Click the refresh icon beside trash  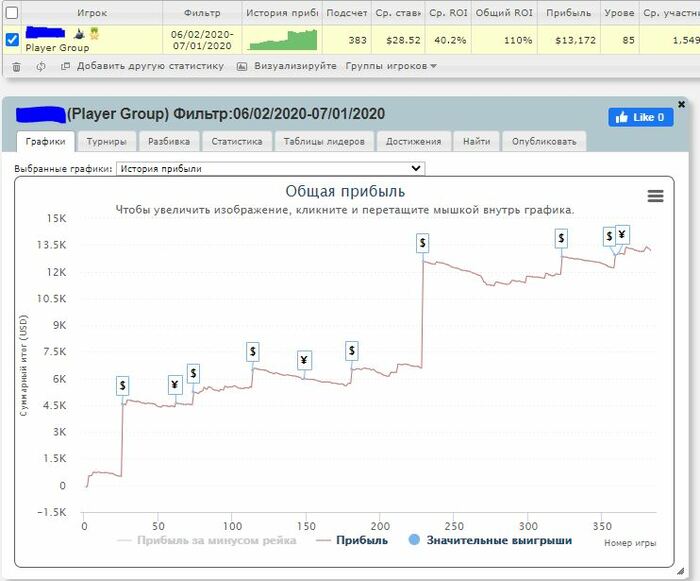pos(41,67)
